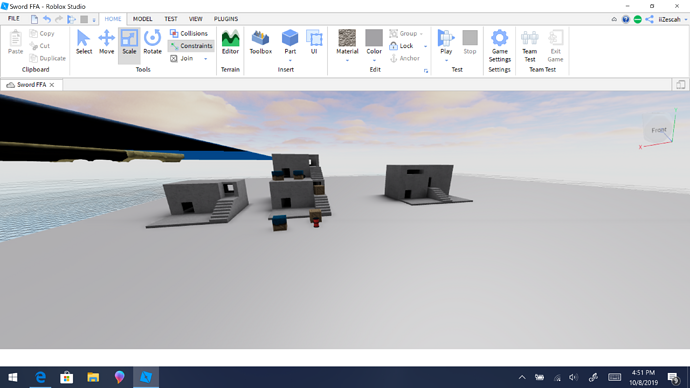Image resolution: width=690 pixels, height=388 pixels.
Task: Expand the Join dropdown arrow
Action: (x=206, y=59)
